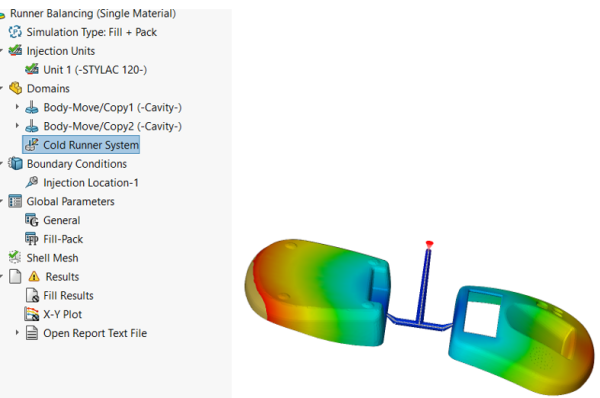
Task: Click the Injection Location-1 icon
Action: tap(32, 182)
